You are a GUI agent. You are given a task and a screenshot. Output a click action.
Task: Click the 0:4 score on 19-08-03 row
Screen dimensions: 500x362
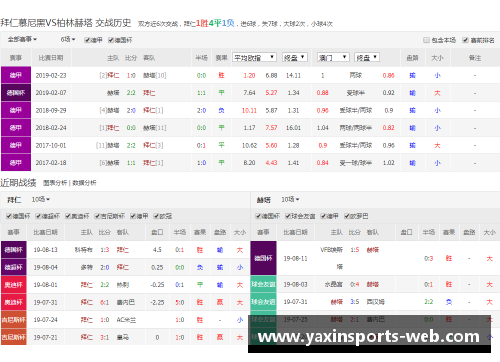(355, 284)
